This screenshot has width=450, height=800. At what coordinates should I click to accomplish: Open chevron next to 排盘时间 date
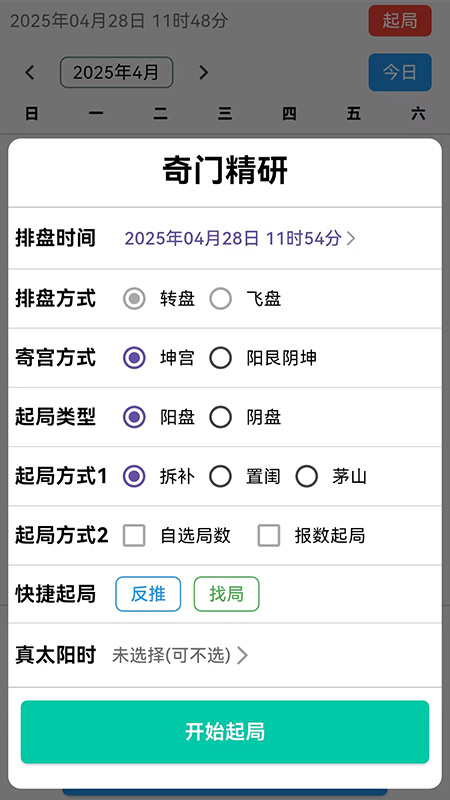[351, 238]
